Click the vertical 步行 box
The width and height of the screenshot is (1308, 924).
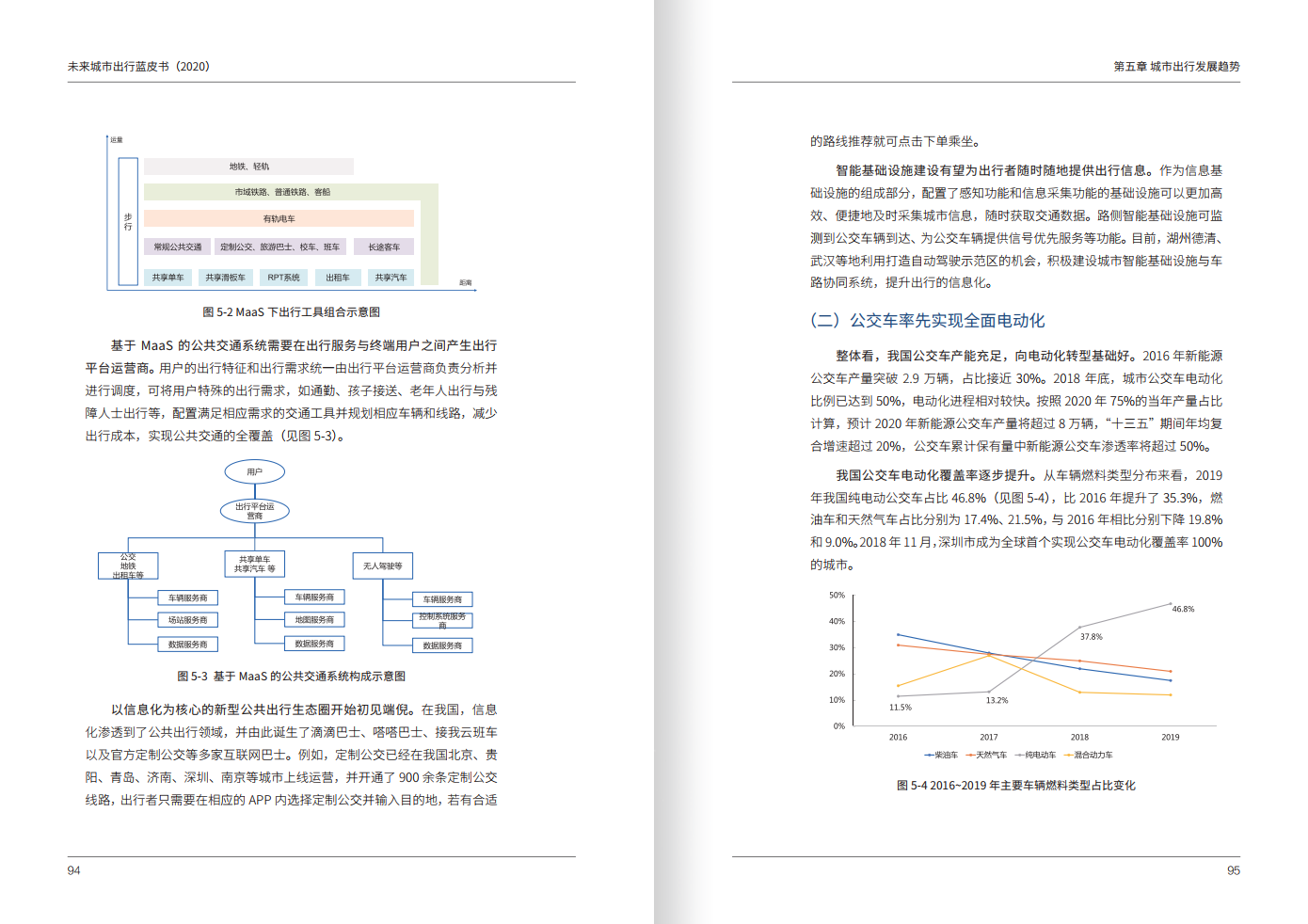point(128,222)
